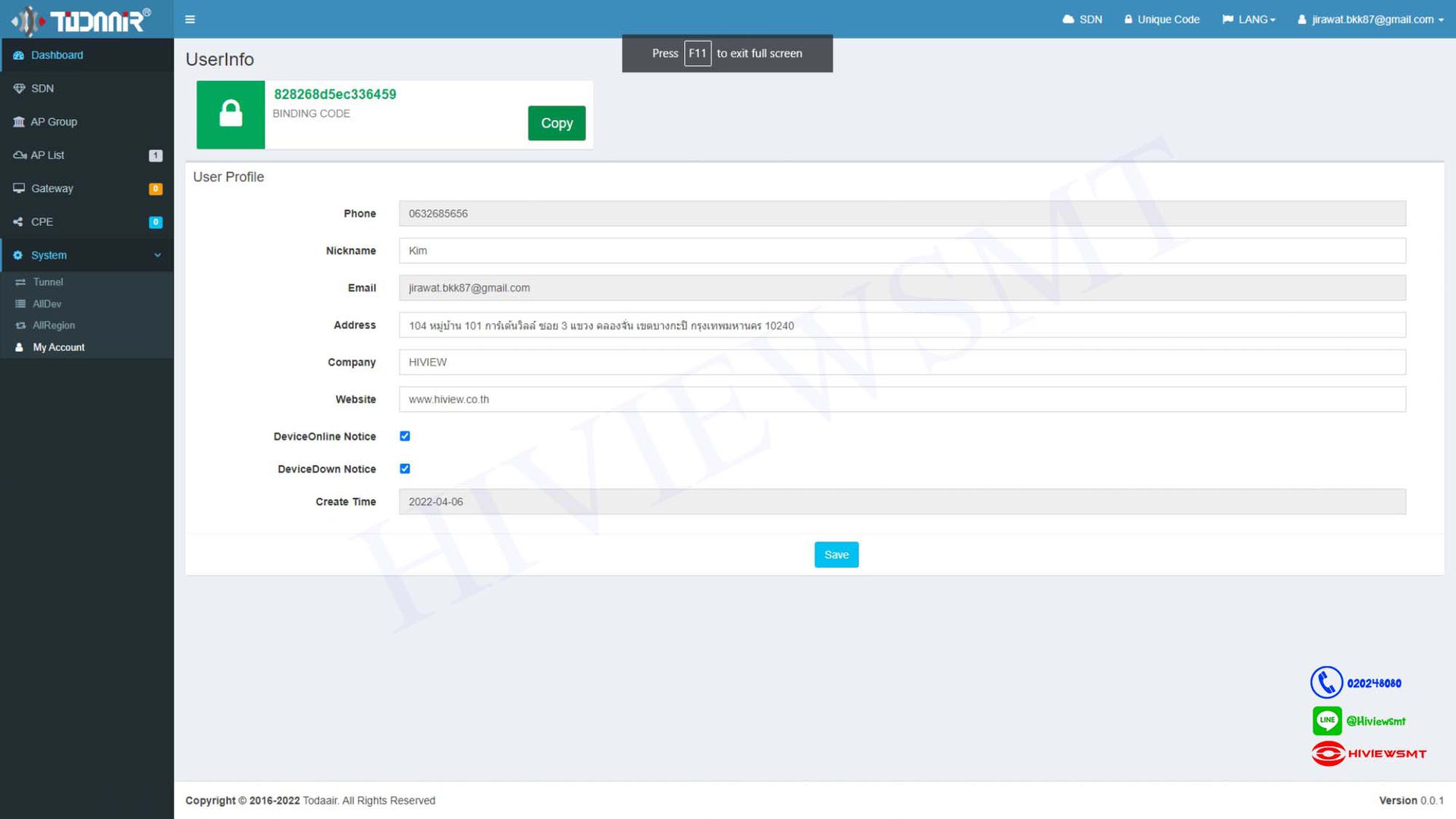Toggle the DeviceOnline Notice checkbox

[x=405, y=436]
